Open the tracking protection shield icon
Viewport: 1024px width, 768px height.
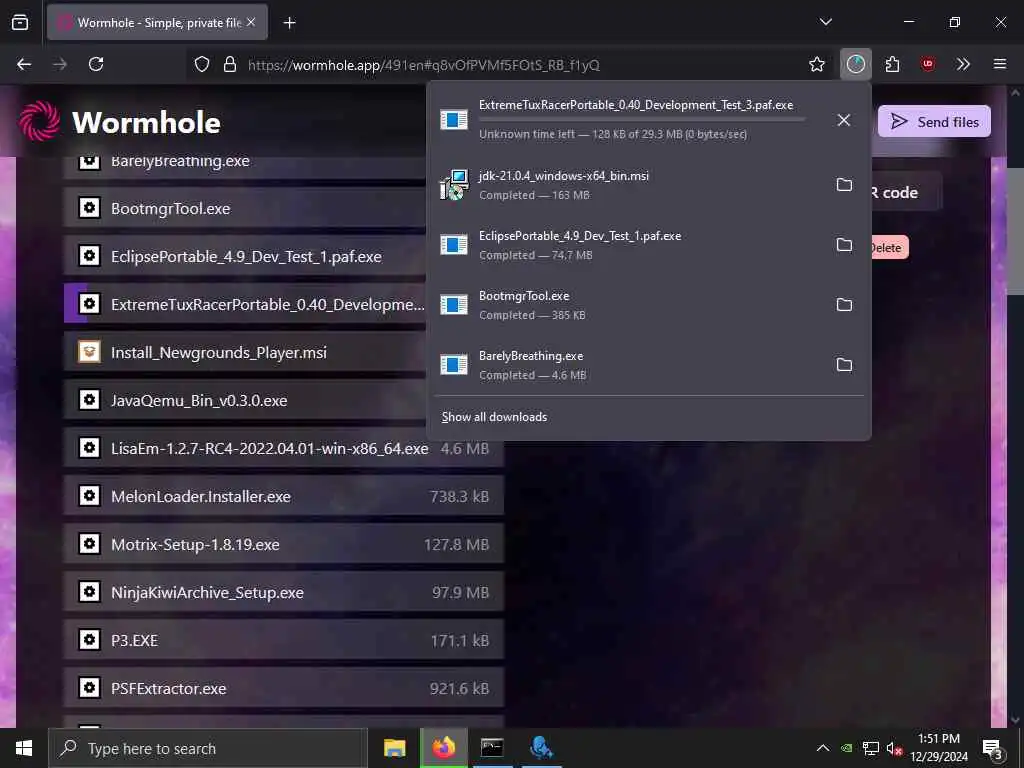(202, 64)
